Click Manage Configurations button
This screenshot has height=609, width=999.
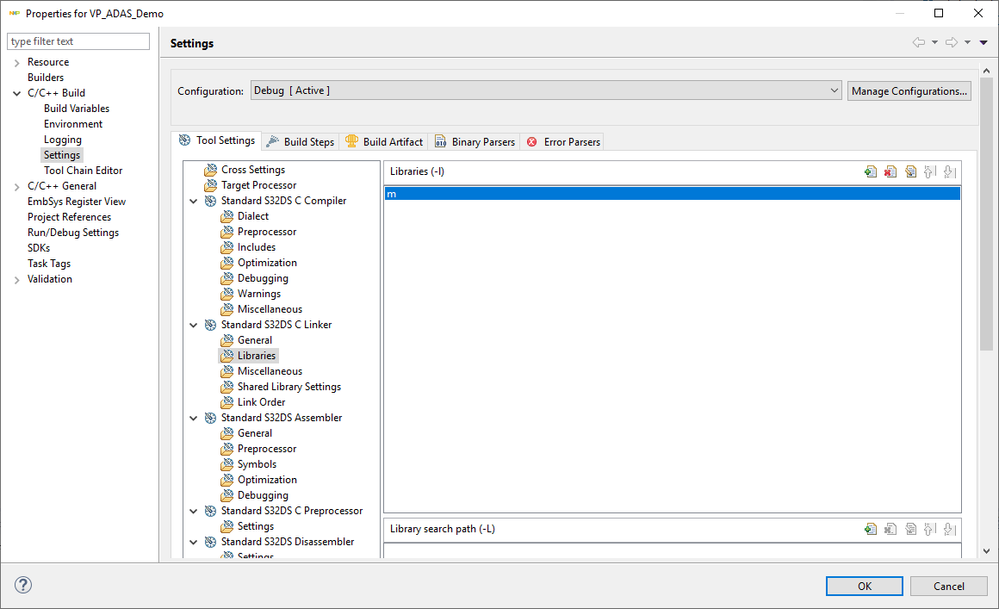pyautogui.click(x=909, y=91)
